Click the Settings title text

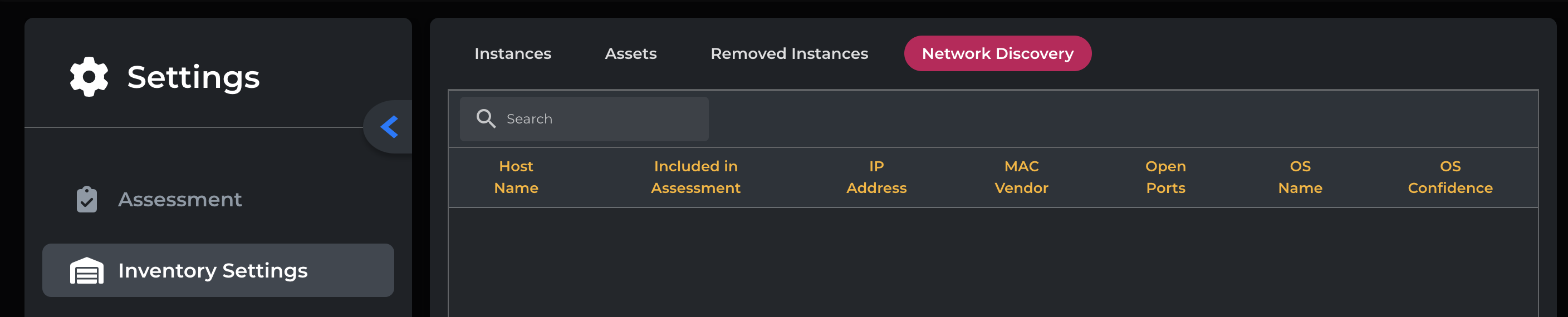(x=193, y=77)
